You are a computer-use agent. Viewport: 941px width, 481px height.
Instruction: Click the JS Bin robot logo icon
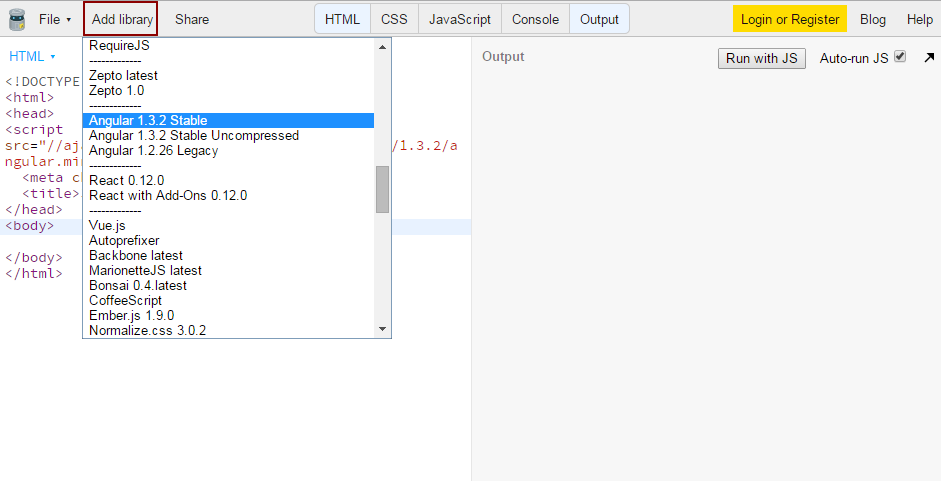pyautogui.click(x=17, y=19)
